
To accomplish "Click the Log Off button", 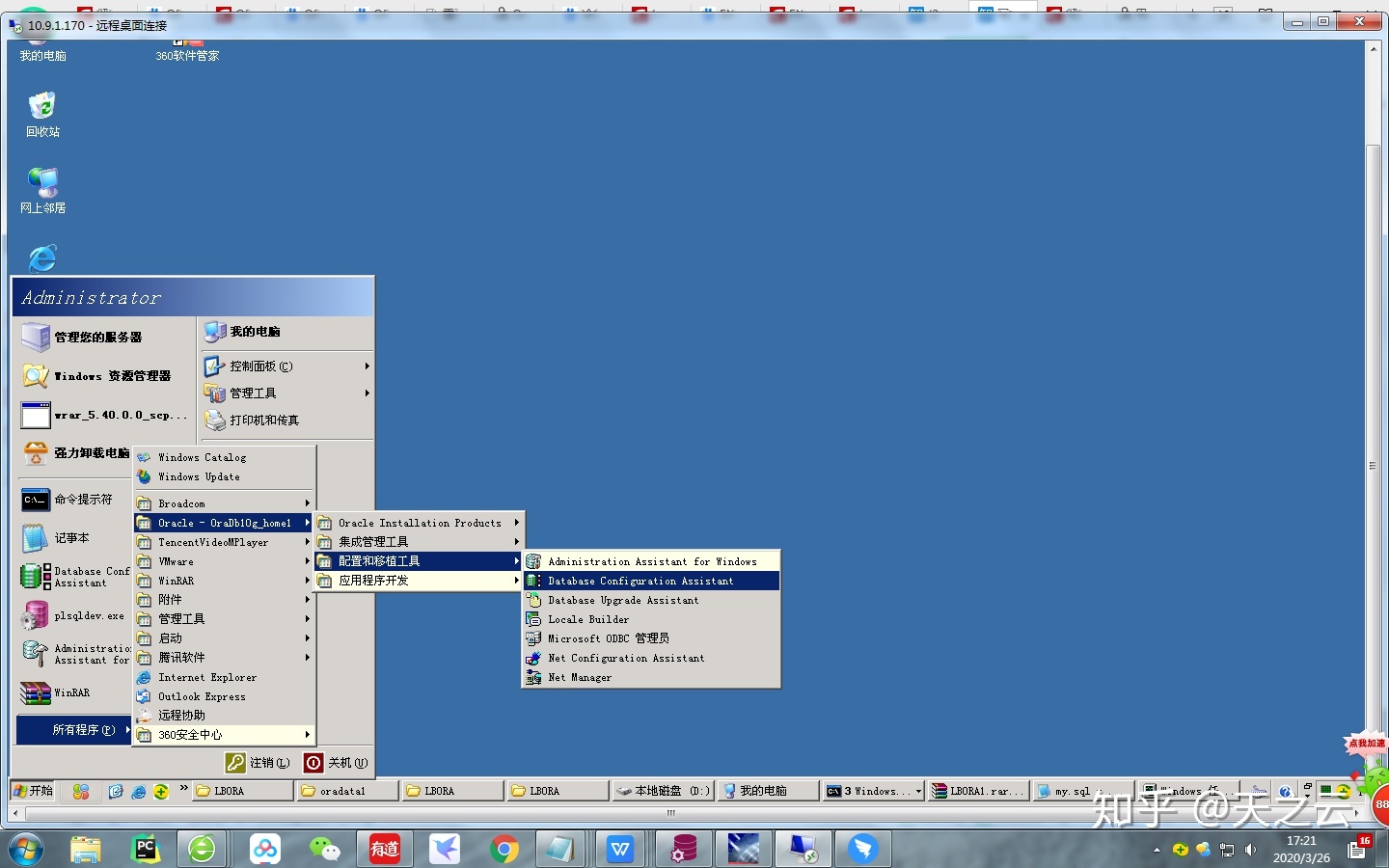I will pyautogui.click(x=258, y=763).
